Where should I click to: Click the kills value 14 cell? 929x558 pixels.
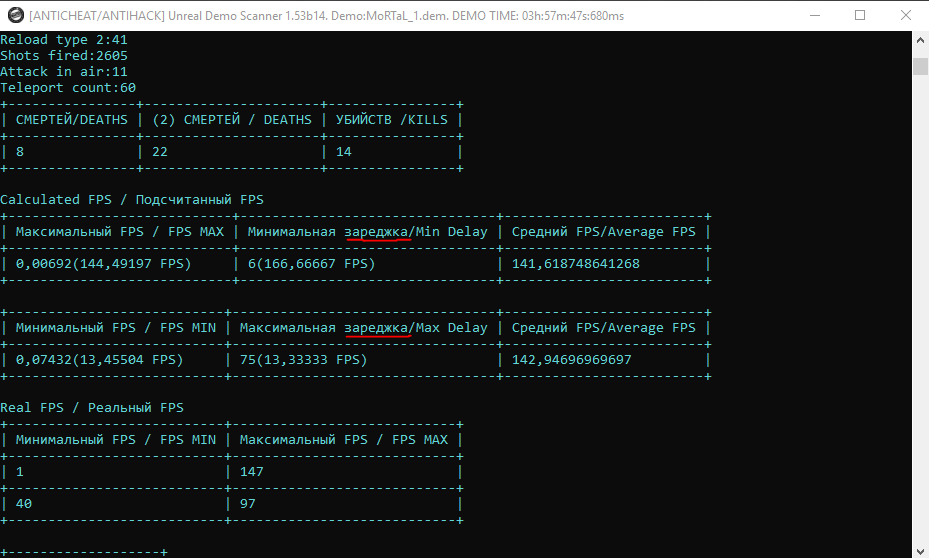344,152
